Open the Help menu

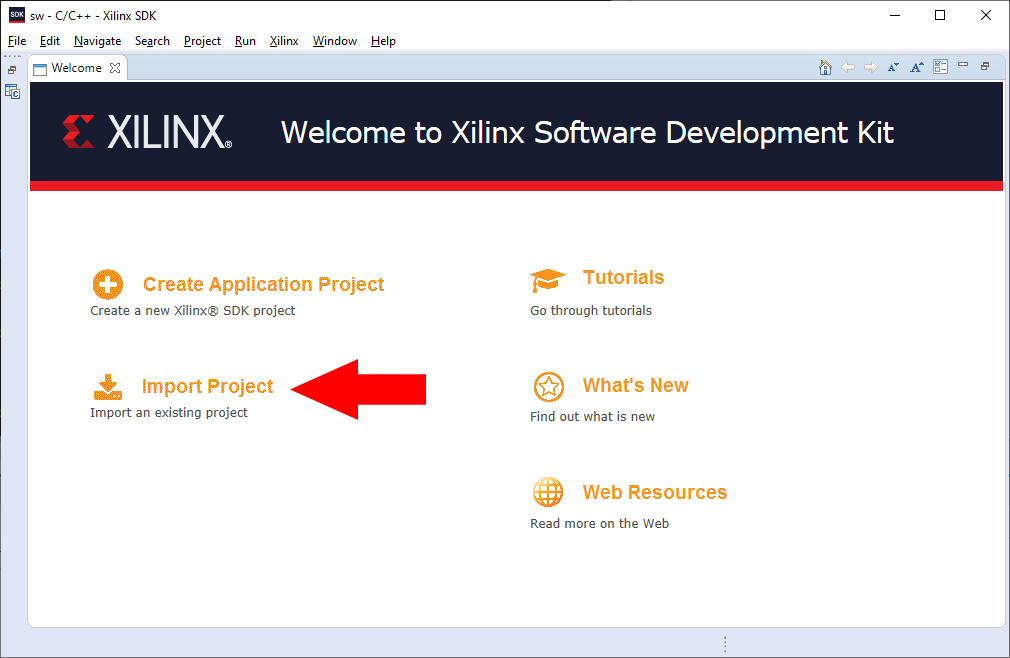(383, 41)
